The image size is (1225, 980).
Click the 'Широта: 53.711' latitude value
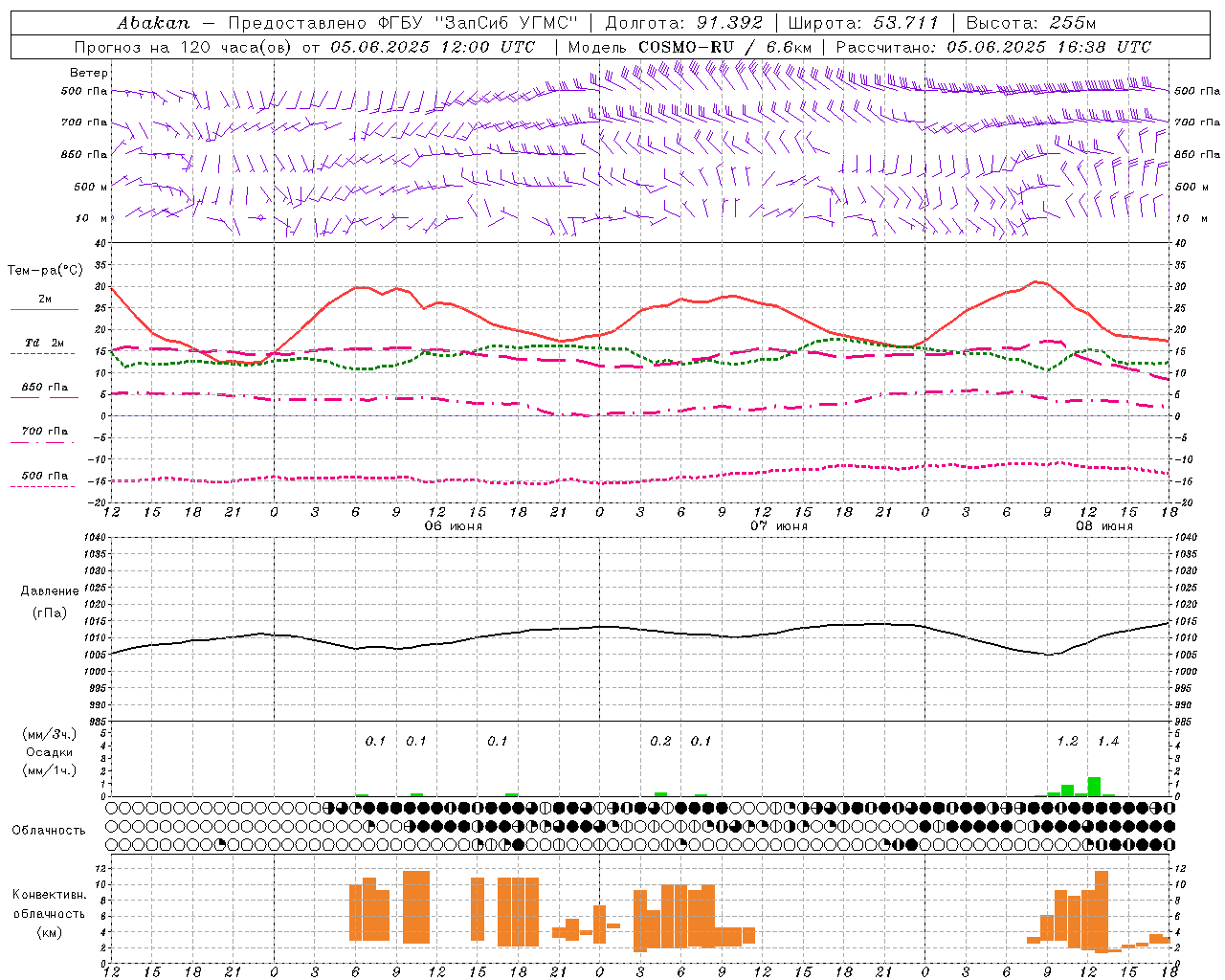[863, 23]
